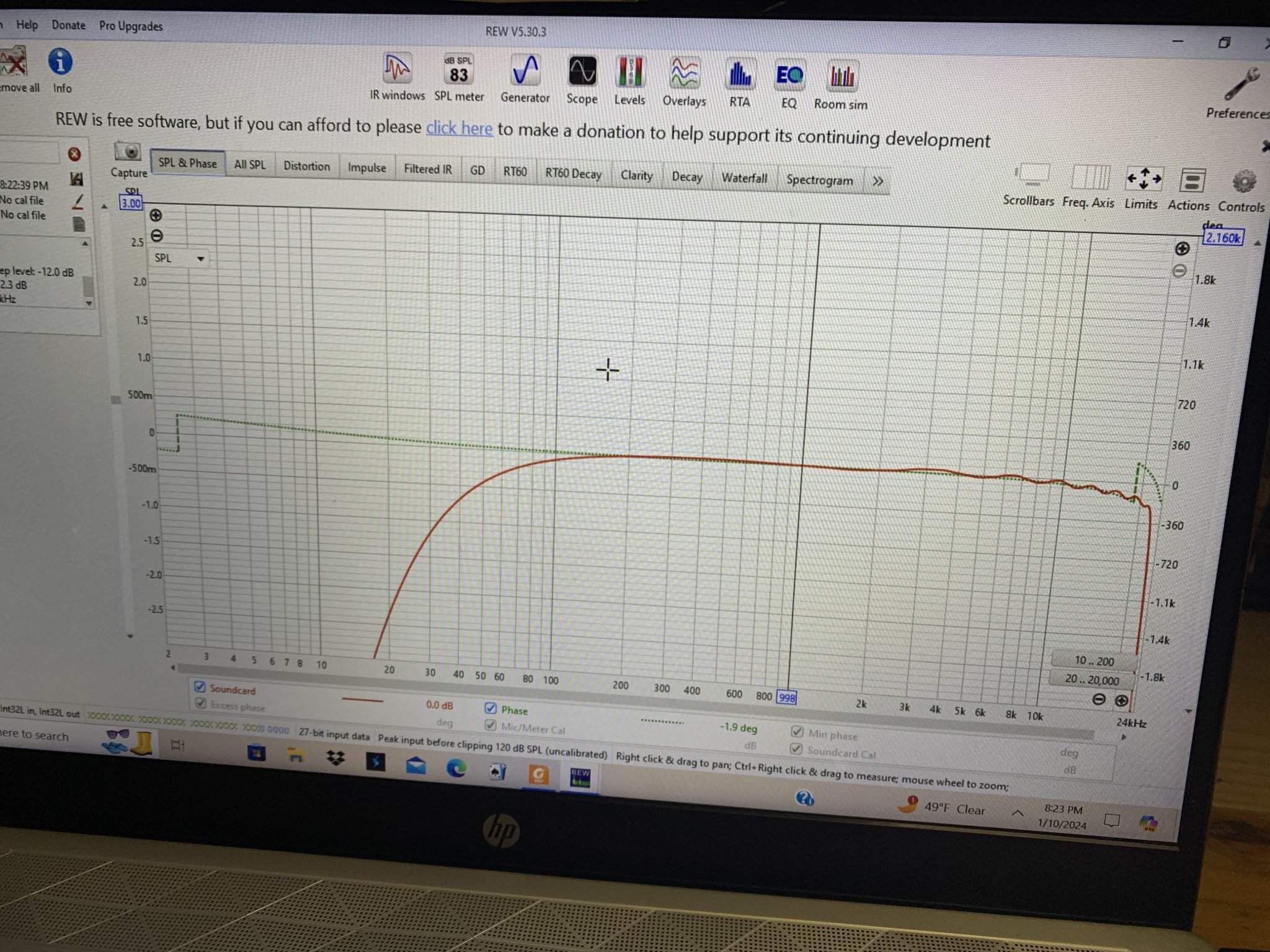Viewport: 1270px width, 952px height.
Task: Switch to SPL & Phase tab
Action: coord(187,163)
